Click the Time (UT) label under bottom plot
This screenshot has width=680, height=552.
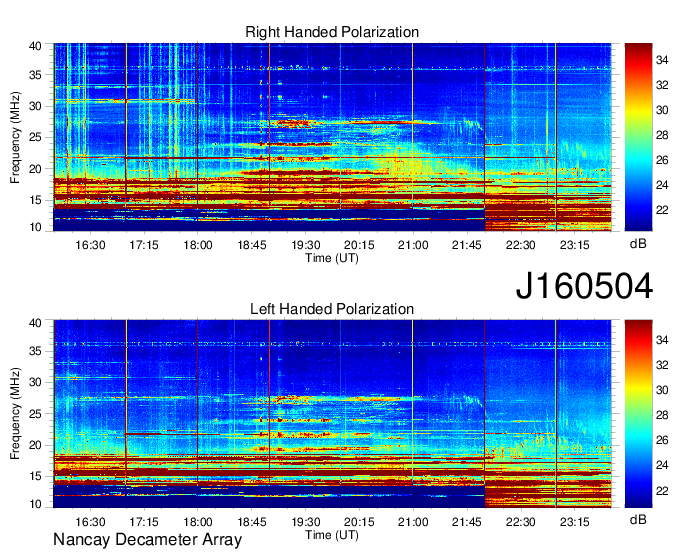tap(332, 535)
